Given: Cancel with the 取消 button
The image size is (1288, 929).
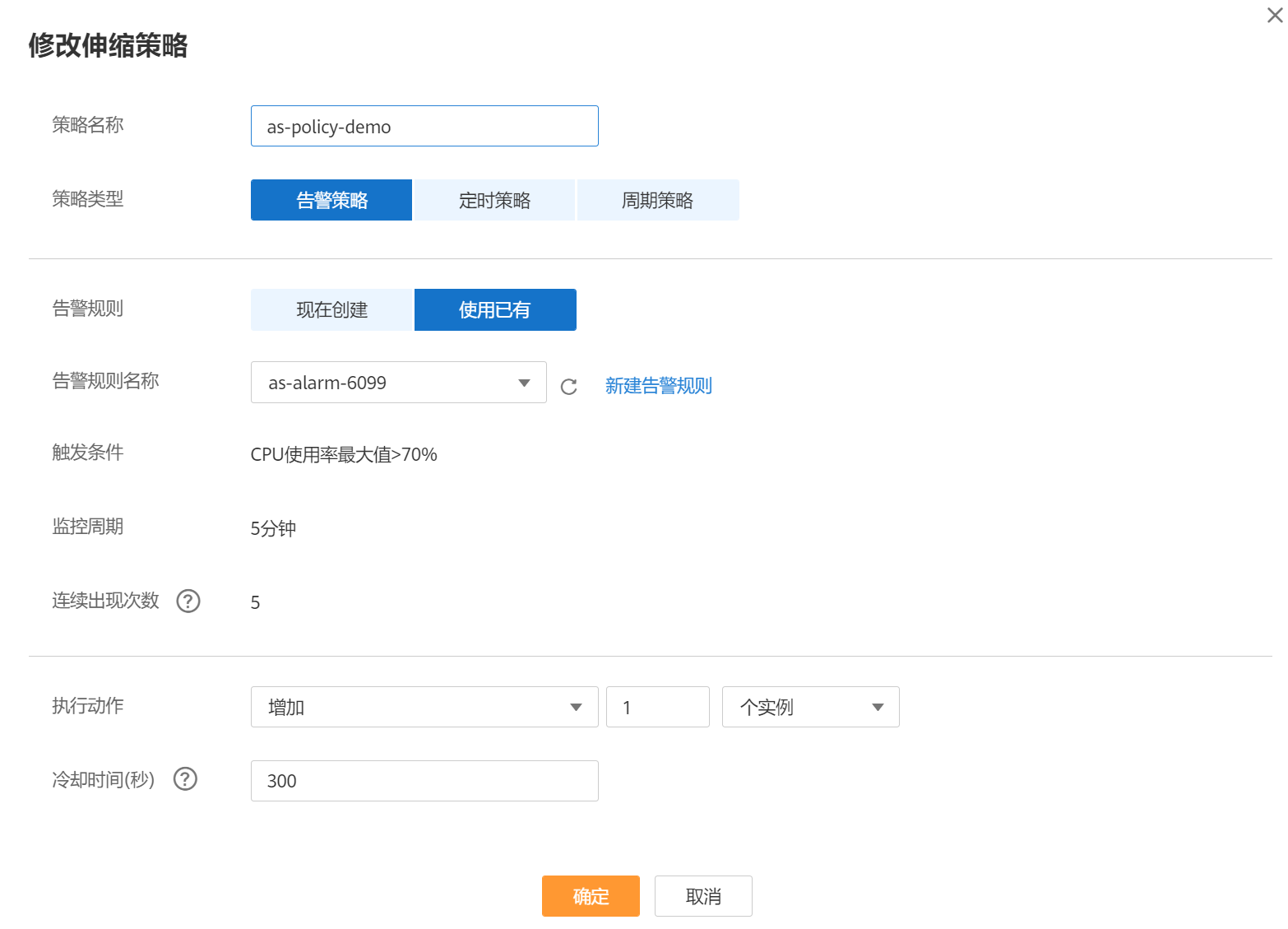Looking at the screenshot, I should click(x=703, y=896).
